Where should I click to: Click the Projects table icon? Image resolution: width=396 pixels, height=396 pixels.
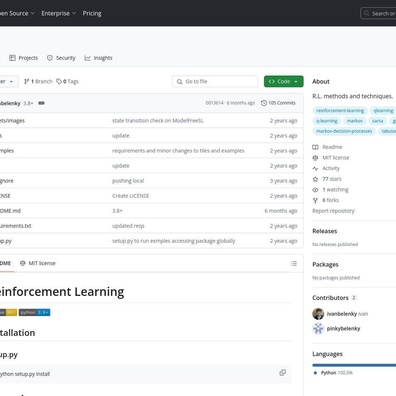coord(12,58)
